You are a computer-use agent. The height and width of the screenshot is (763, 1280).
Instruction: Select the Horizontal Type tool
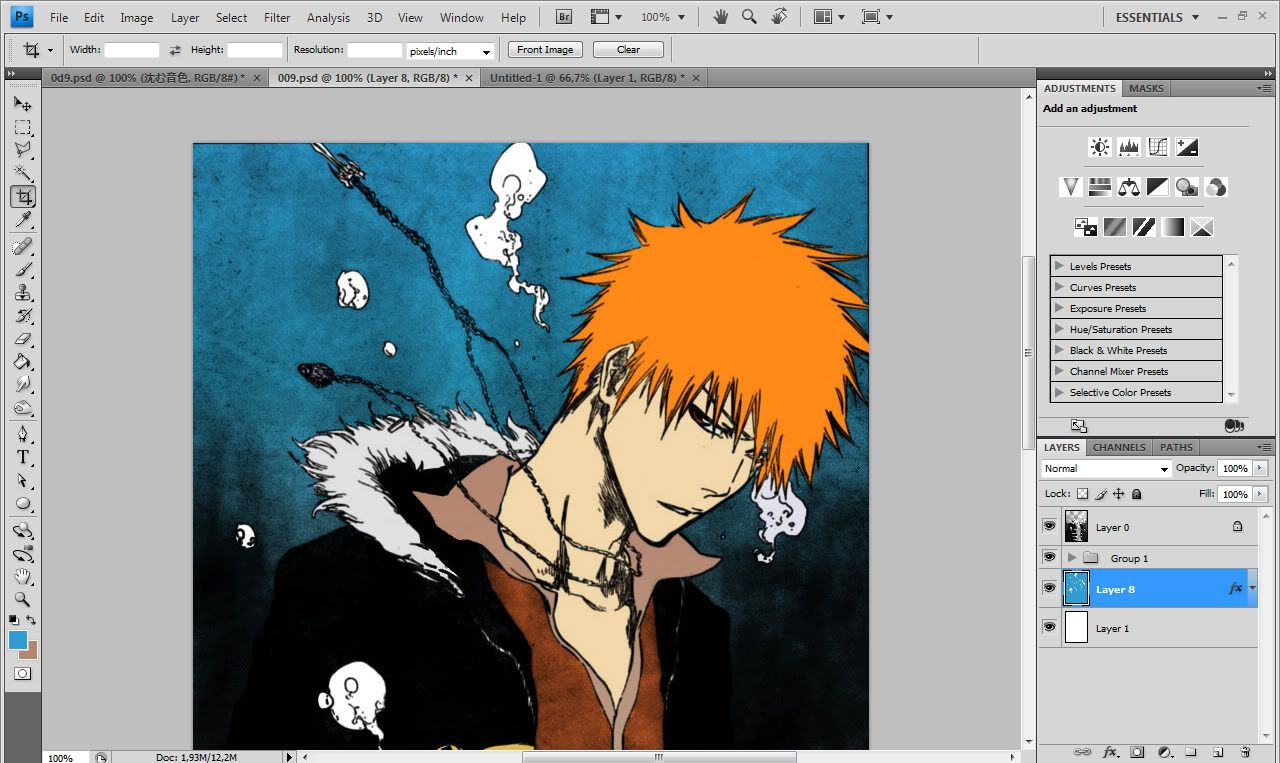[22, 457]
